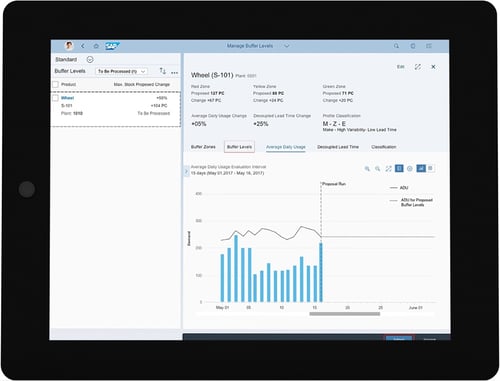The image size is (500, 381).
Task: Check the Wheel row checkbox
Action: pyautogui.click(x=56, y=98)
